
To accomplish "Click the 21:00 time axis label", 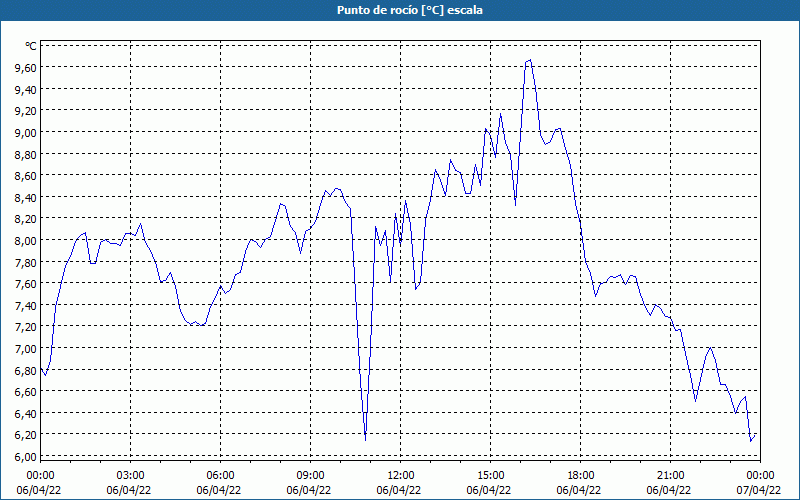I will tap(670, 476).
